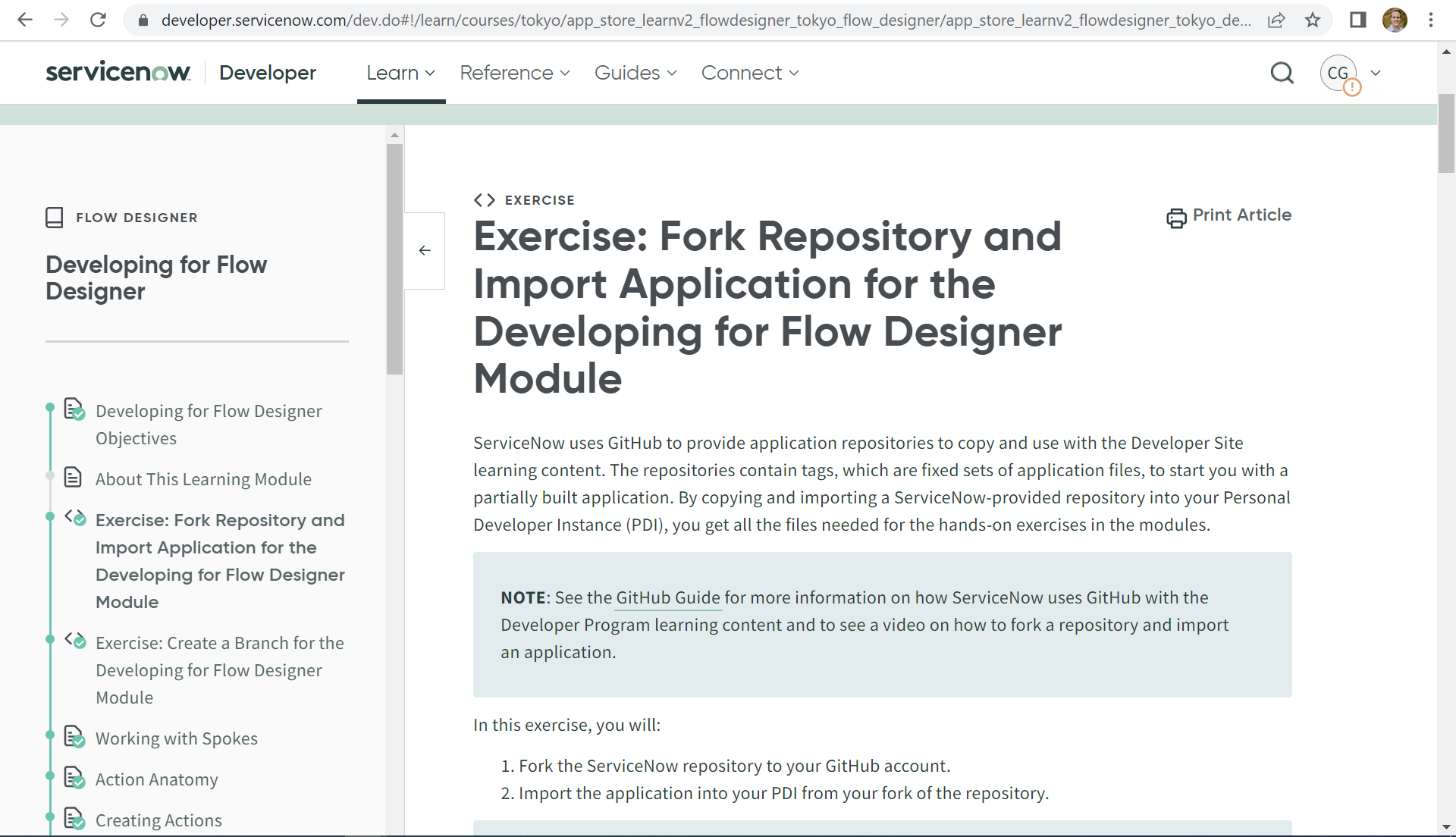Reload the page with refresh icon
Screen dimensions: 1456x837
[98, 20]
